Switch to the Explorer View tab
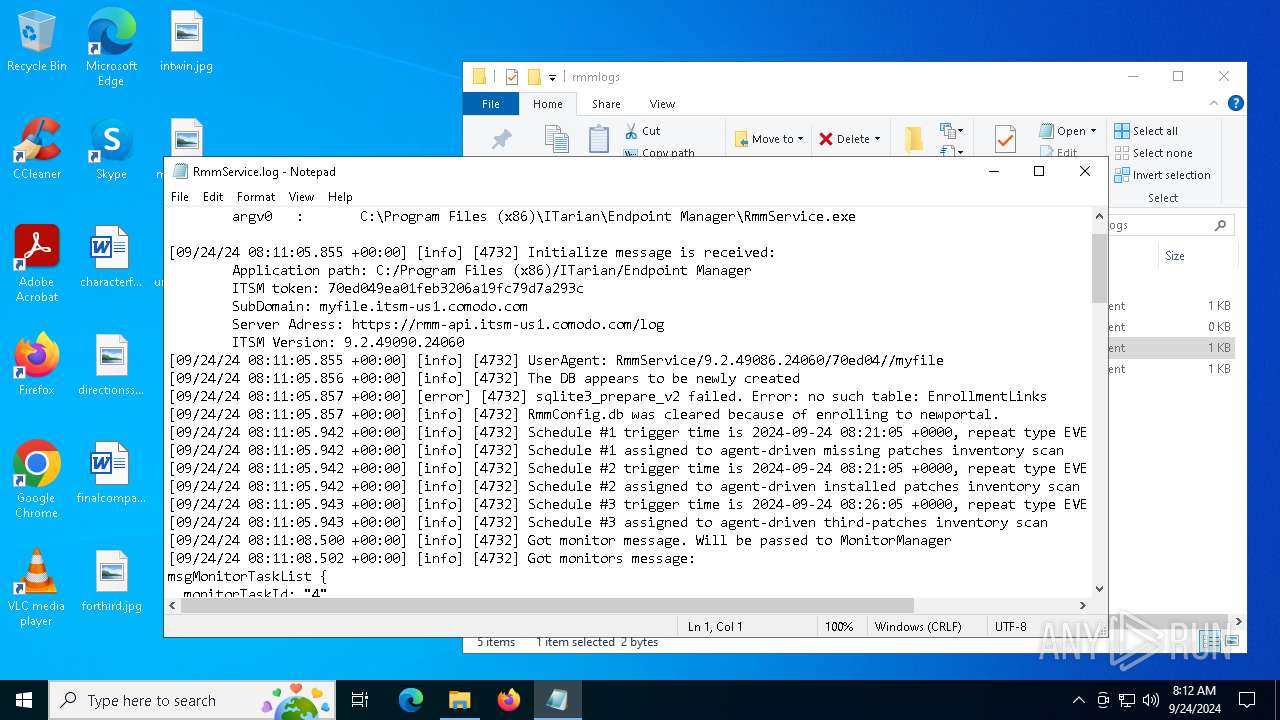Image resolution: width=1280 pixels, height=720 pixels. (662, 103)
